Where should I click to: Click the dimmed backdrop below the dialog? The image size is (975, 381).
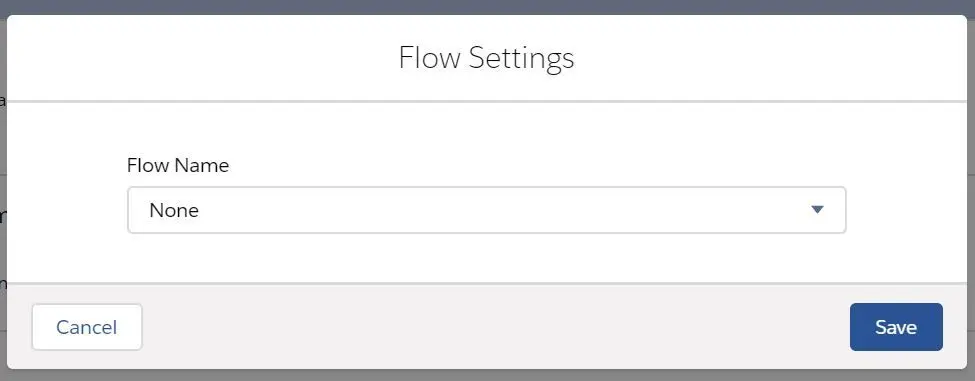click(x=488, y=375)
